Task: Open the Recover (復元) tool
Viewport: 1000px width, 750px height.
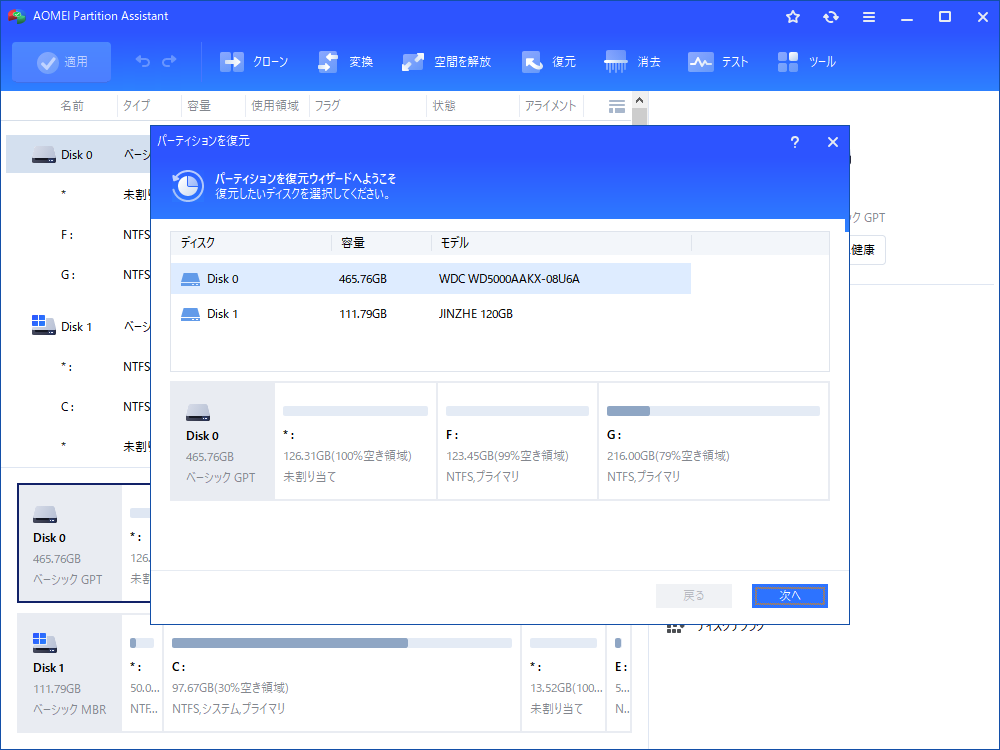Action: point(548,62)
